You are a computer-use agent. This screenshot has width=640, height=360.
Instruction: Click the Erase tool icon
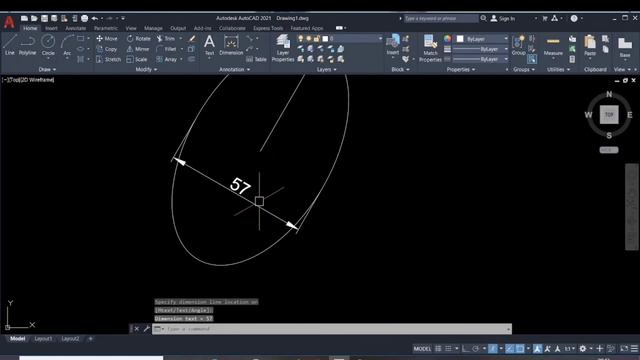click(x=191, y=39)
